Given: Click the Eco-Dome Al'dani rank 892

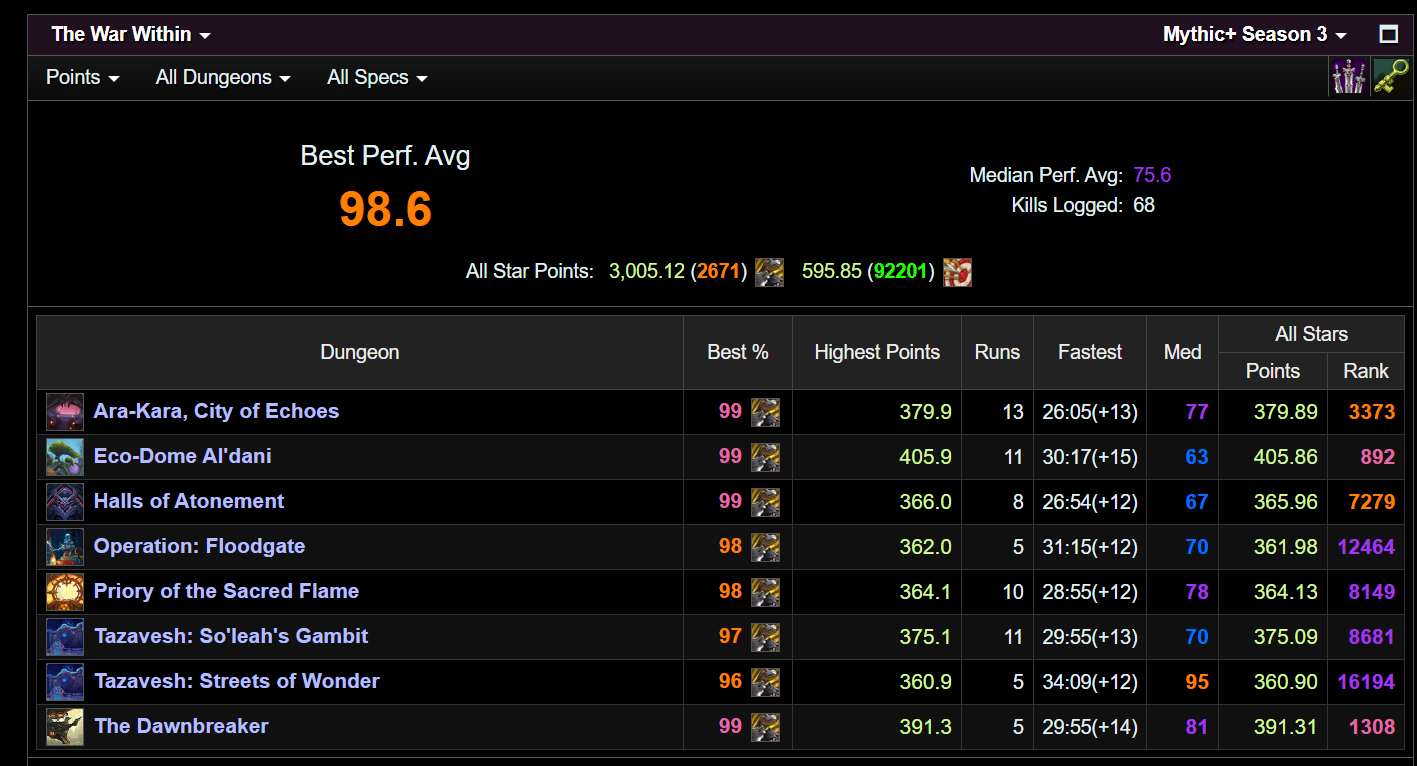Looking at the screenshot, I should [x=1377, y=457].
